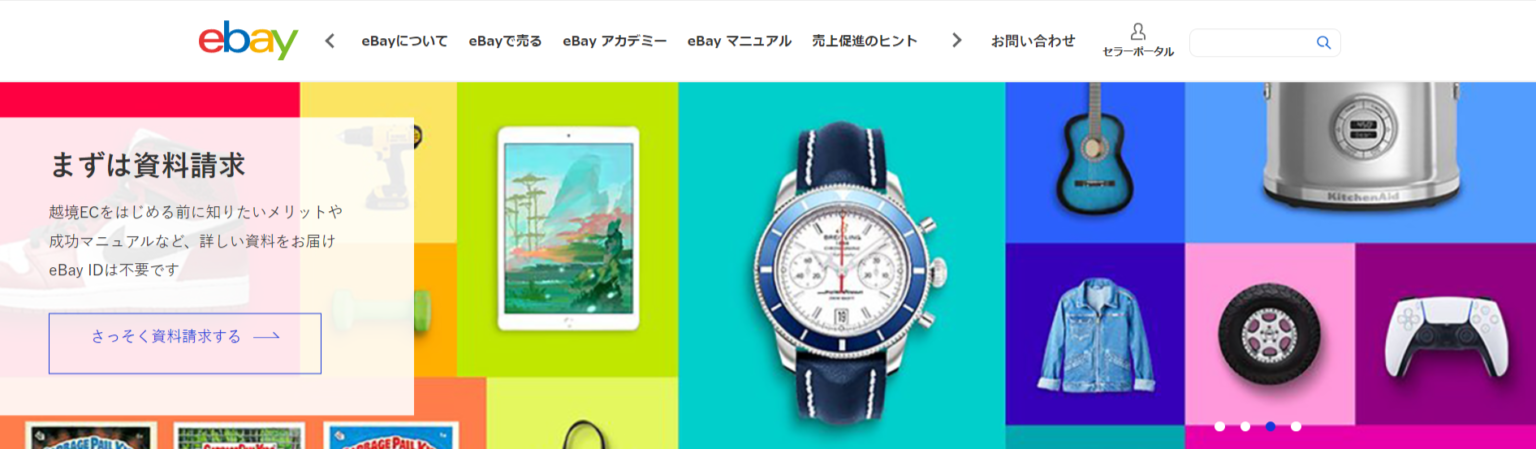Click the white game controller image
Screen dimensions: 1536x449
pyautogui.click(x=1443, y=339)
